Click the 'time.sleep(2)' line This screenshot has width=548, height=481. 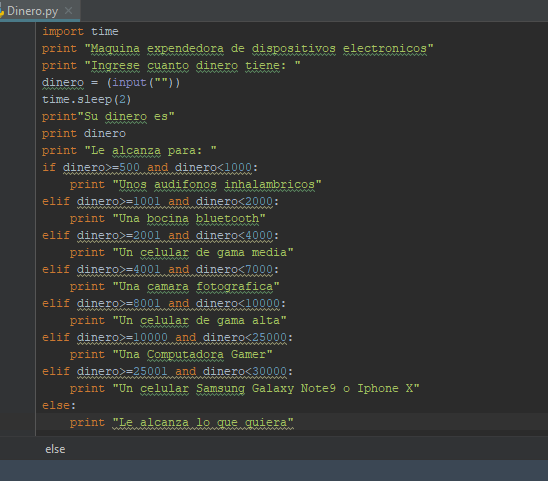click(87, 100)
